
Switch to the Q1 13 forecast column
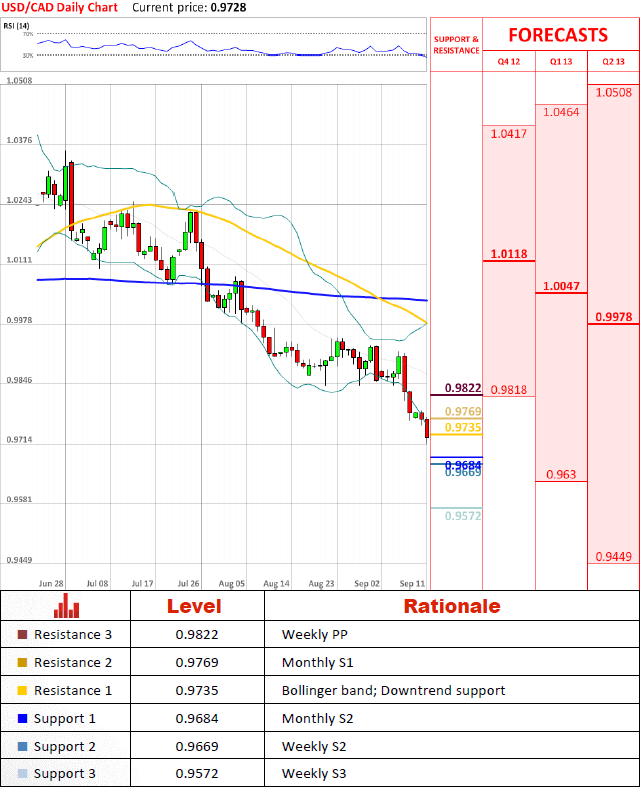(x=561, y=61)
